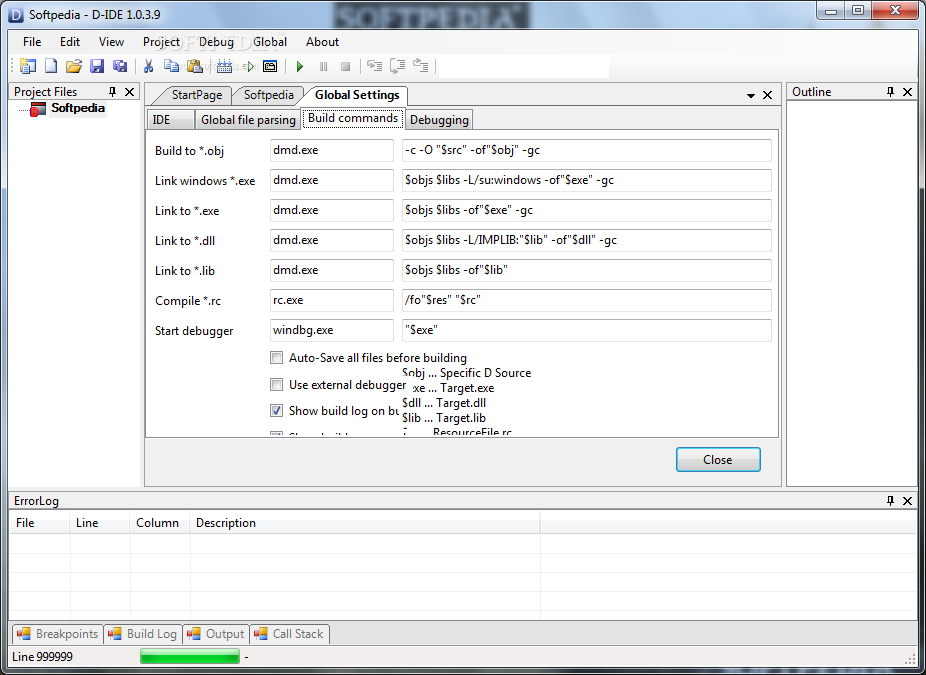Switch to the StartPage tab
Image resolution: width=926 pixels, height=675 pixels.
coord(197,95)
